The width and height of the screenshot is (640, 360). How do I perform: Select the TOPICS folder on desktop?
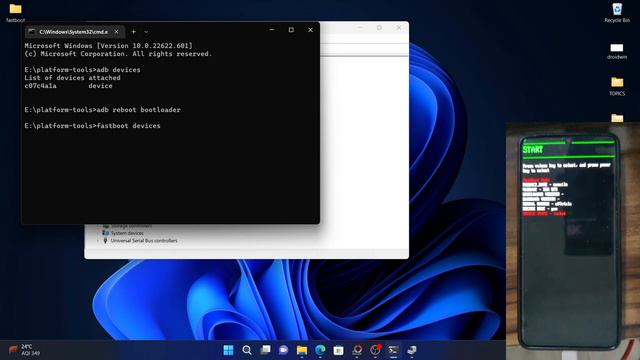pos(617,86)
